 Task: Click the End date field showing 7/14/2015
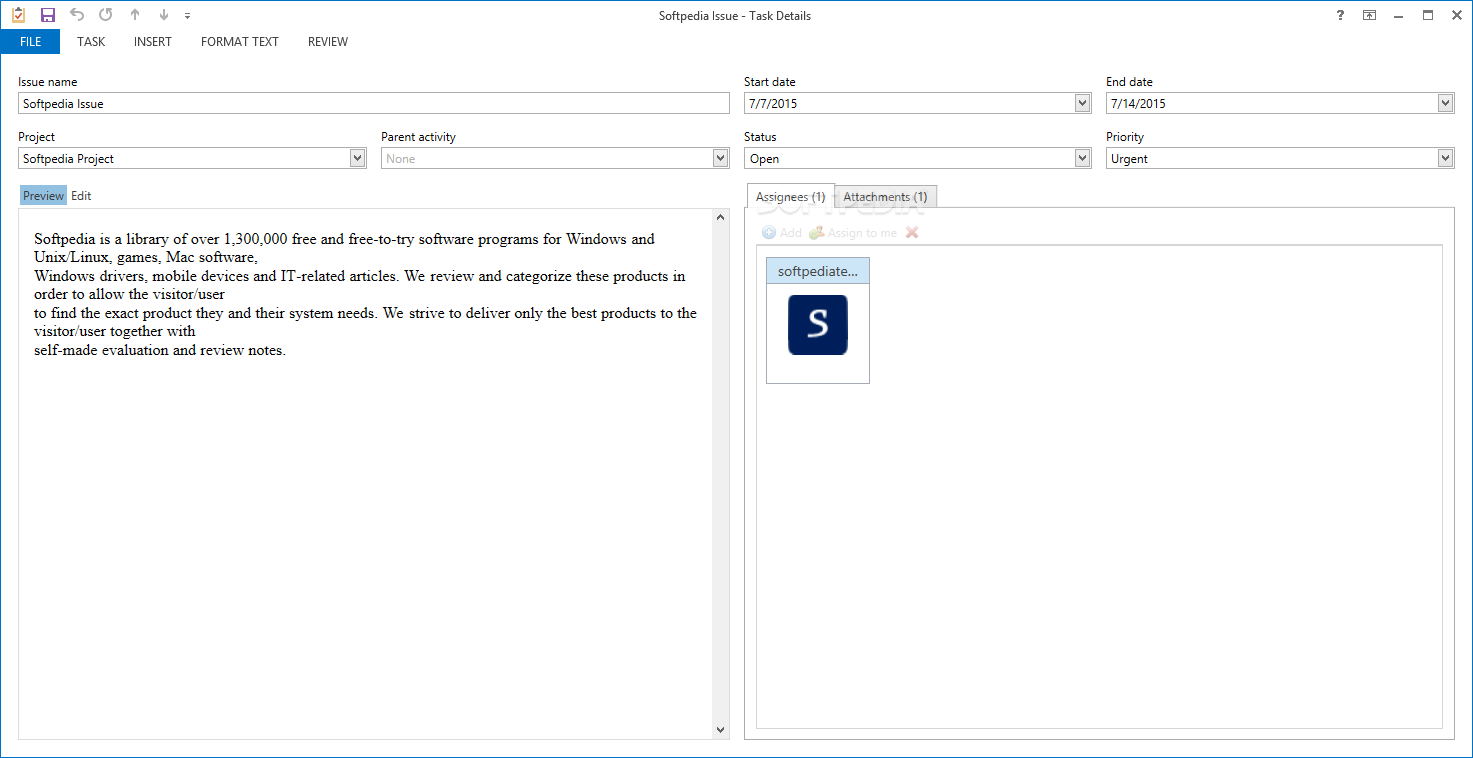point(1280,103)
